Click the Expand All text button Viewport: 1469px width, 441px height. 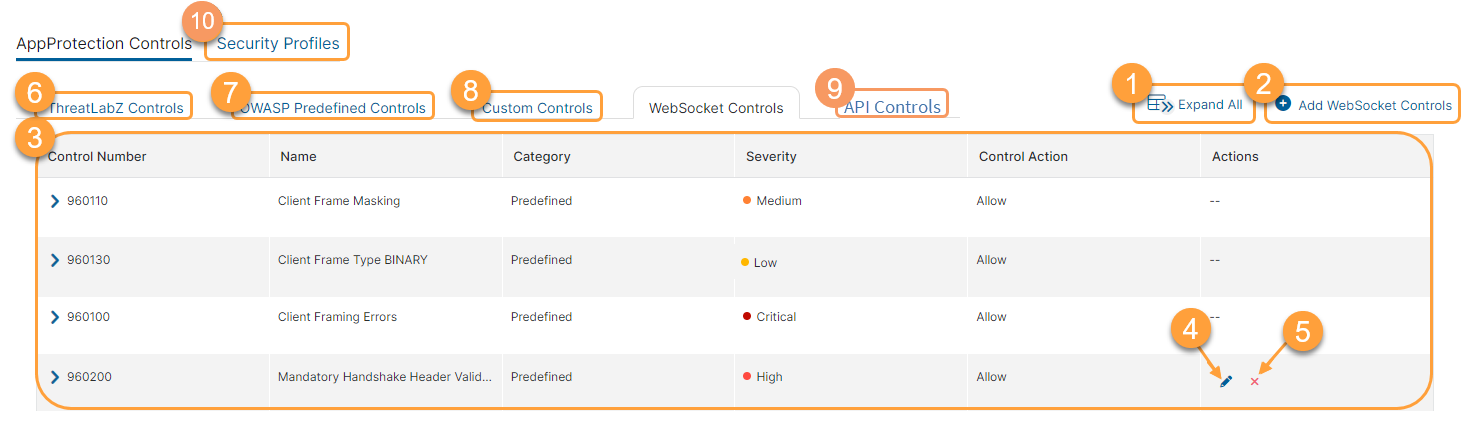pyautogui.click(x=1209, y=105)
